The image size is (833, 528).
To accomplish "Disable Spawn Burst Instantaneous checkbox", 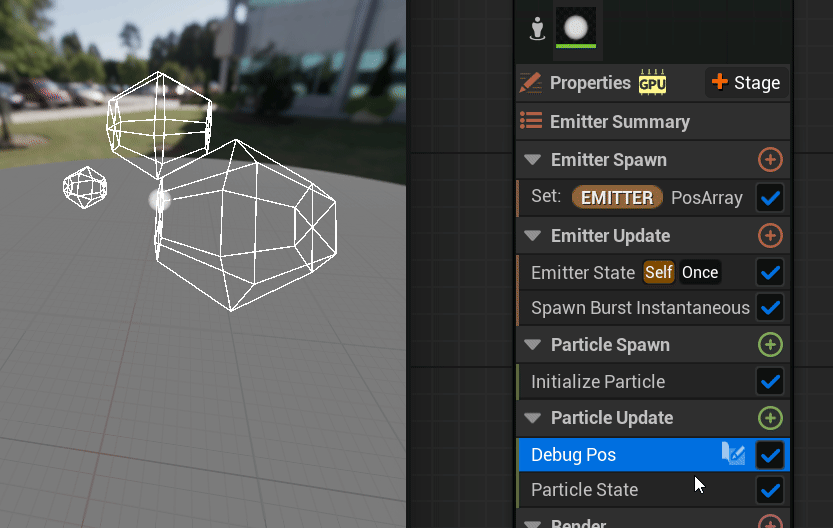I will [x=770, y=308].
